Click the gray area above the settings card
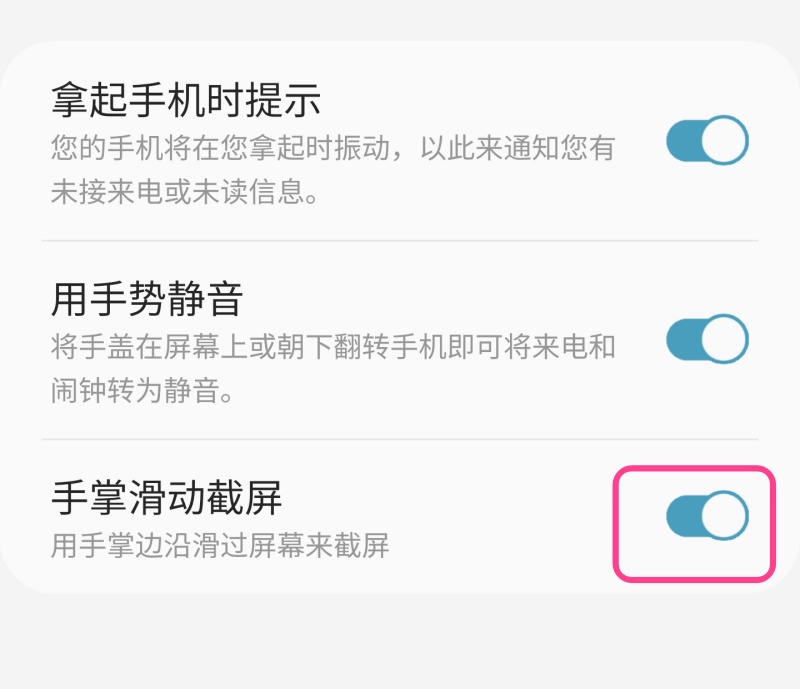The image size is (800, 689). tap(400, 18)
